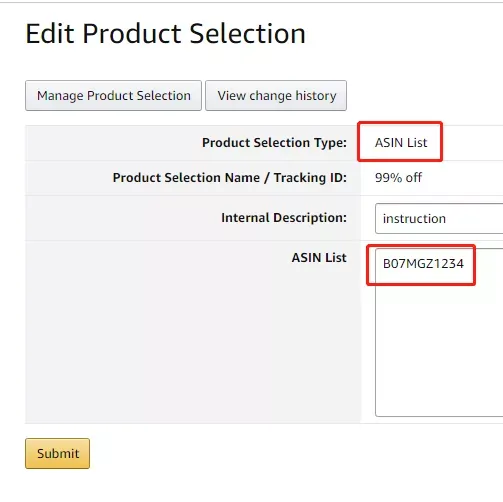
Task: Click the word history on change button
Action: (316, 96)
